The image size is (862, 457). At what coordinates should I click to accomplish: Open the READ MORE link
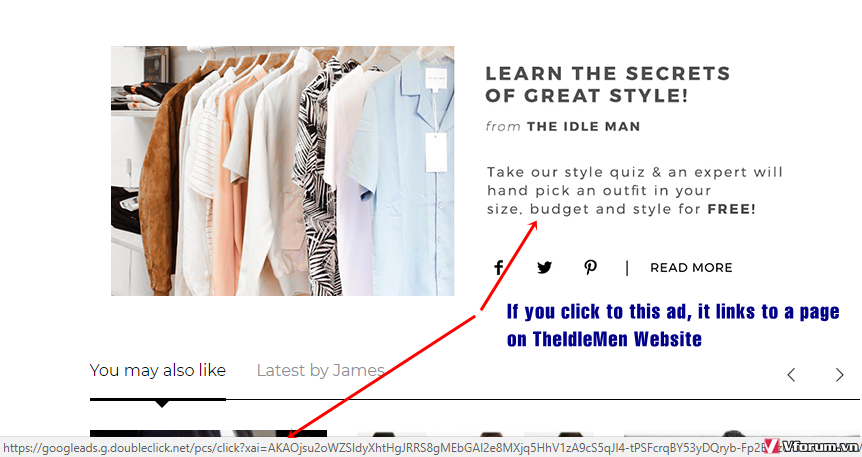click(x=691, y=268)
